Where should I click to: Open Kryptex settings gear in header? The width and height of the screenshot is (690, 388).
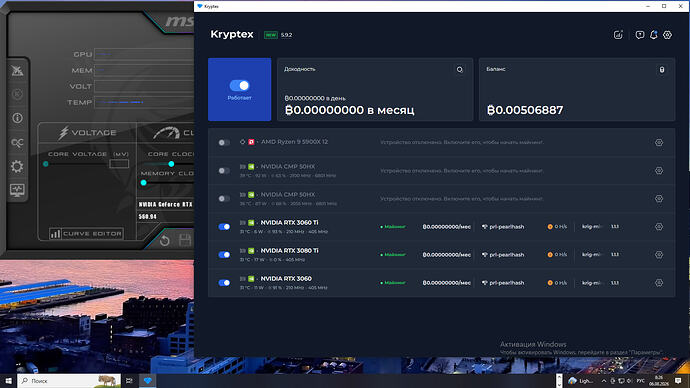pos(667,35)
